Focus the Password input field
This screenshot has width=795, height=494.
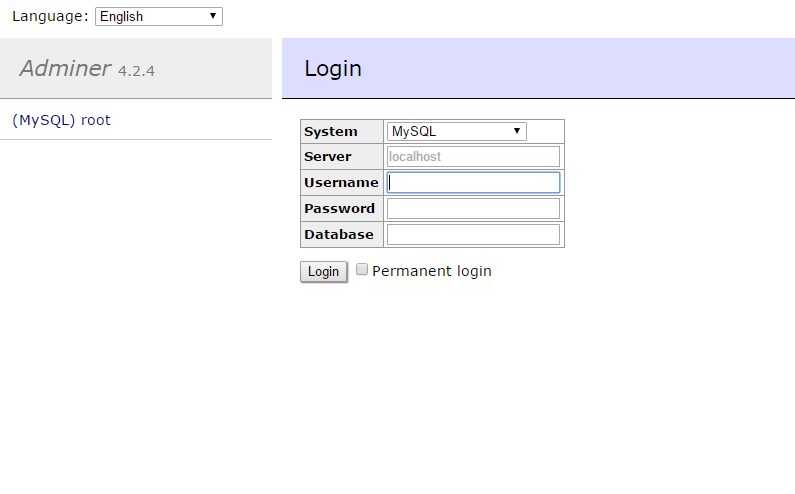473,208
